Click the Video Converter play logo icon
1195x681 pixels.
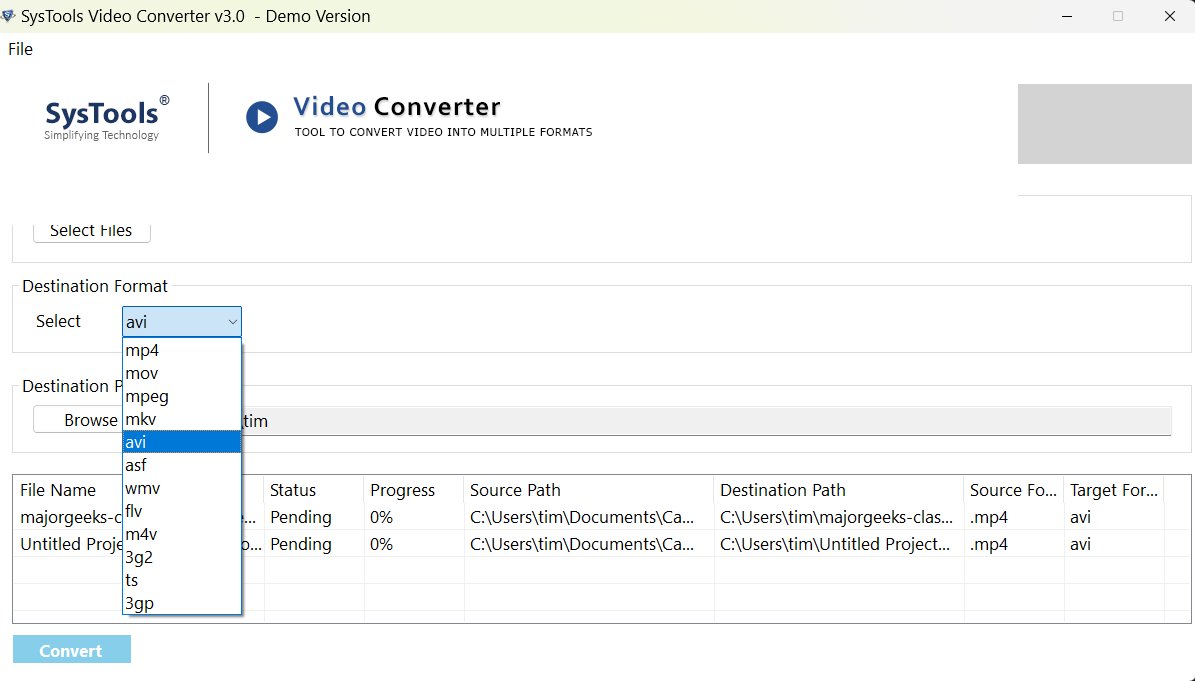(x=262, y=117)
